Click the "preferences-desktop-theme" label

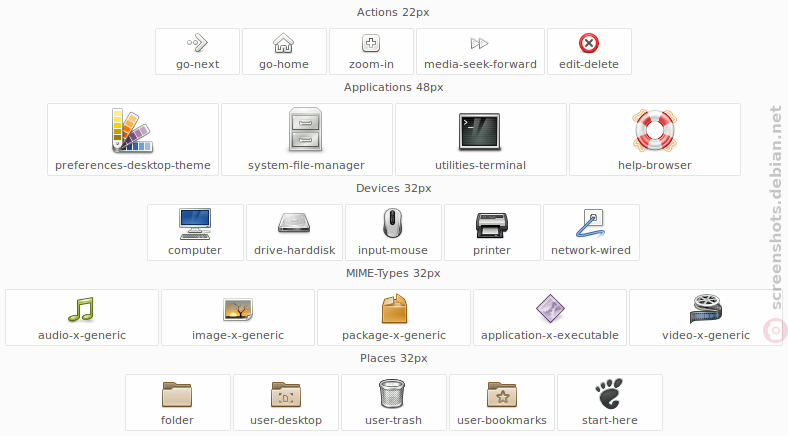[133, 165]
